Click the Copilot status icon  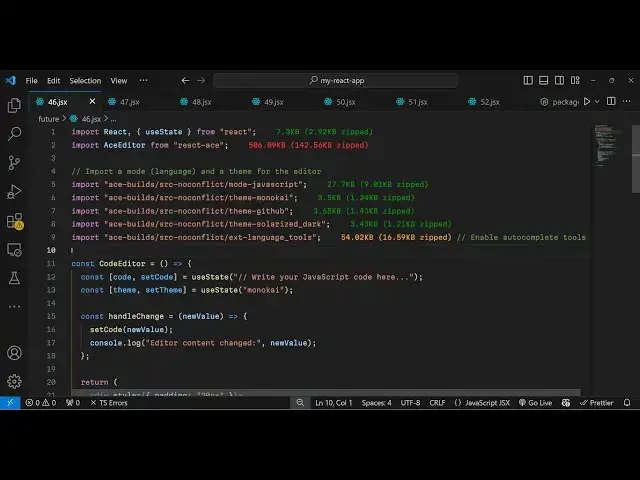pyautogui.click(x=566, y=403)
